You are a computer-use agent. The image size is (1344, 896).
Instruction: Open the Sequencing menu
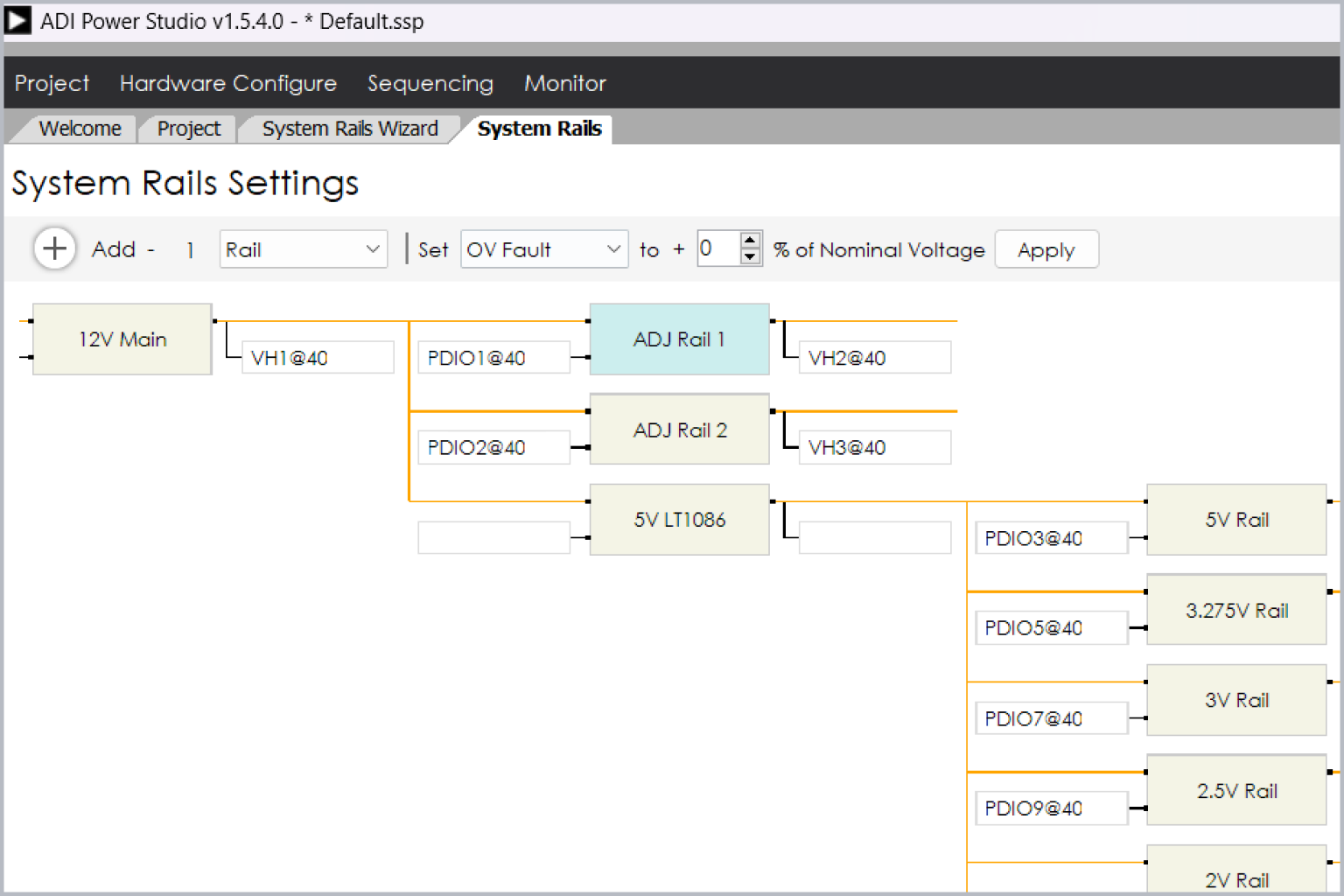(x=430, y=83)
